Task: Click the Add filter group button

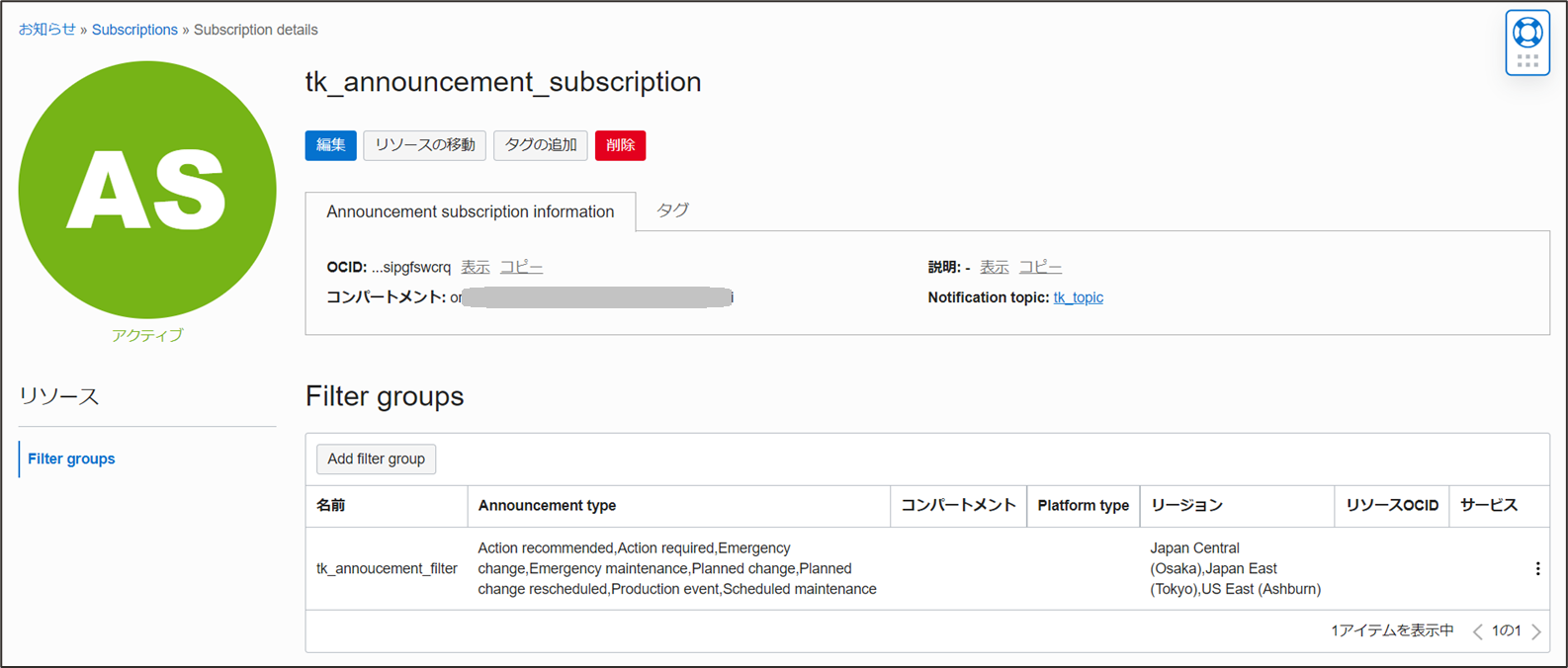Action: tap(376, 459)
